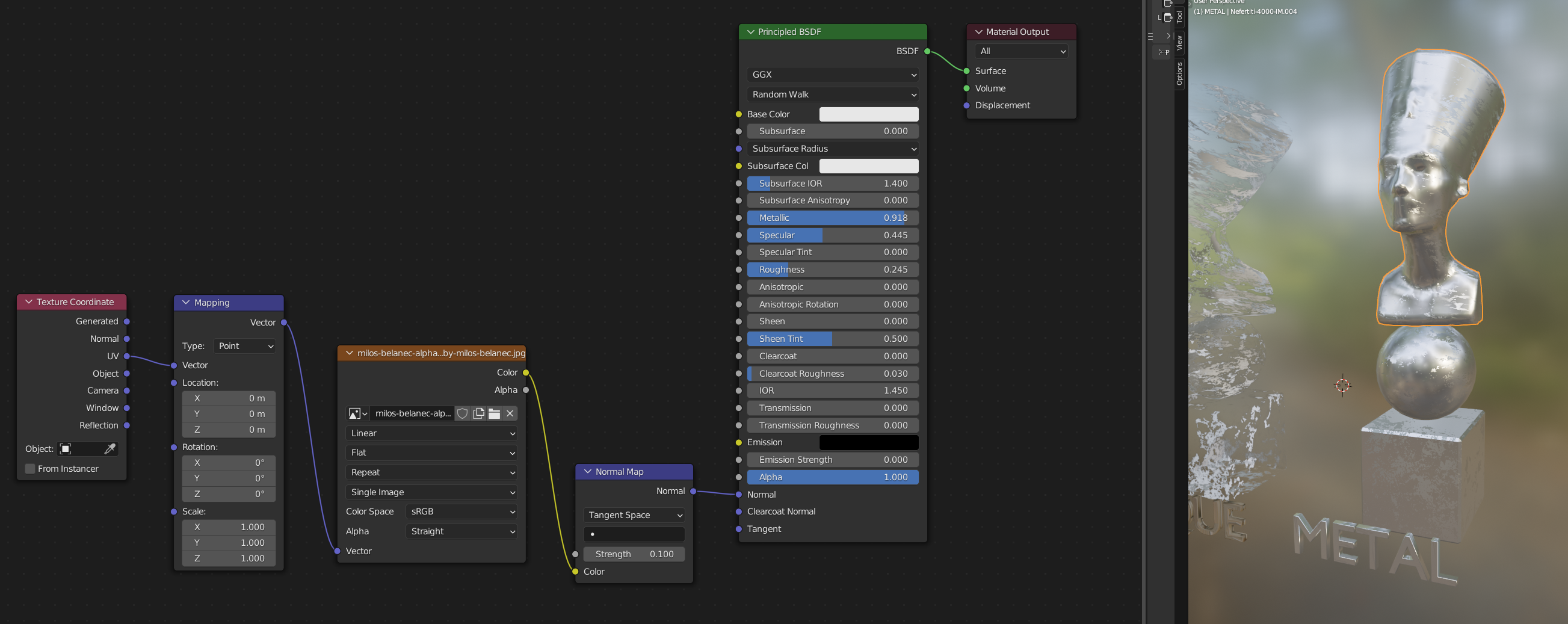Viewport: 1568px width, 624px height.
Task: Click the Base Color input socket
Action: coord(739,114)
